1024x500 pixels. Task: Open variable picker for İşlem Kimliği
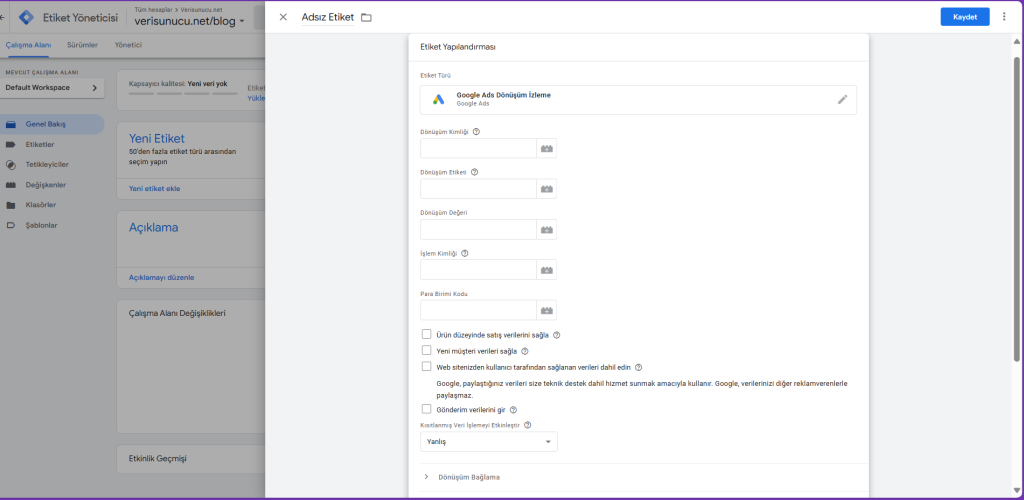547,270
